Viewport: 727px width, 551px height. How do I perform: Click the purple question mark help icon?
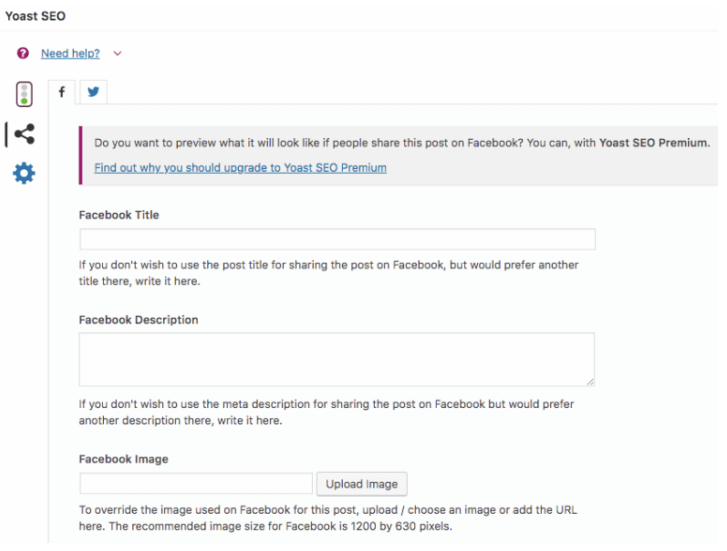(x=23, y=53)
